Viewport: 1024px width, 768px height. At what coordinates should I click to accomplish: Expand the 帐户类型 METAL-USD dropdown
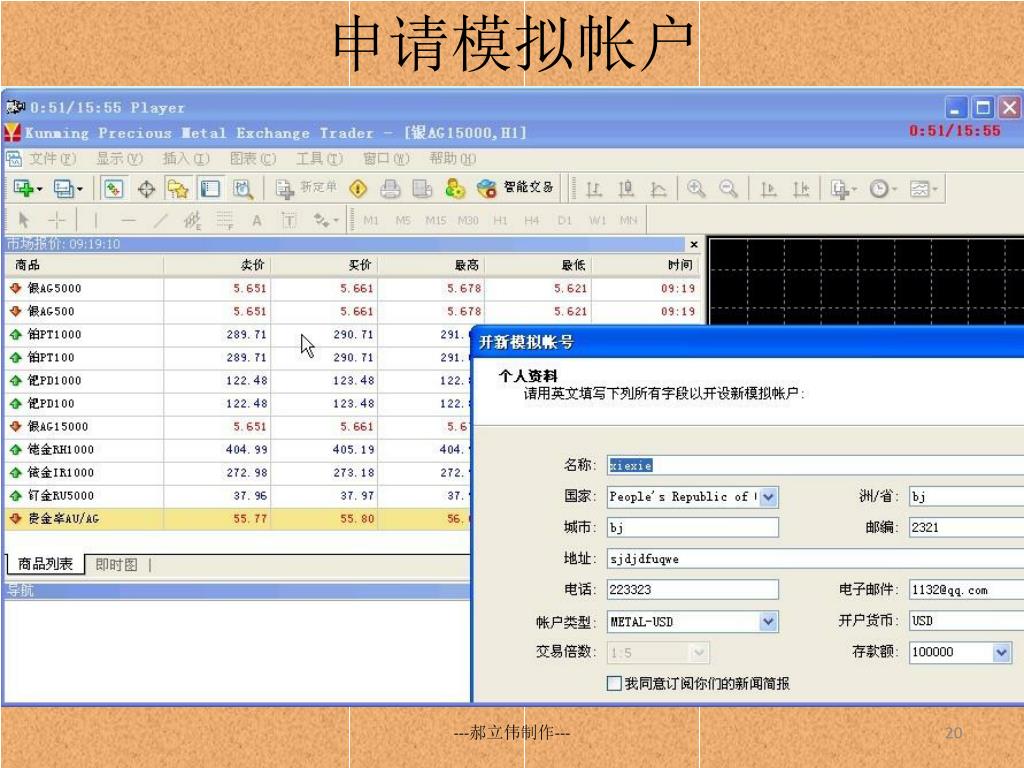coord(769,622)
